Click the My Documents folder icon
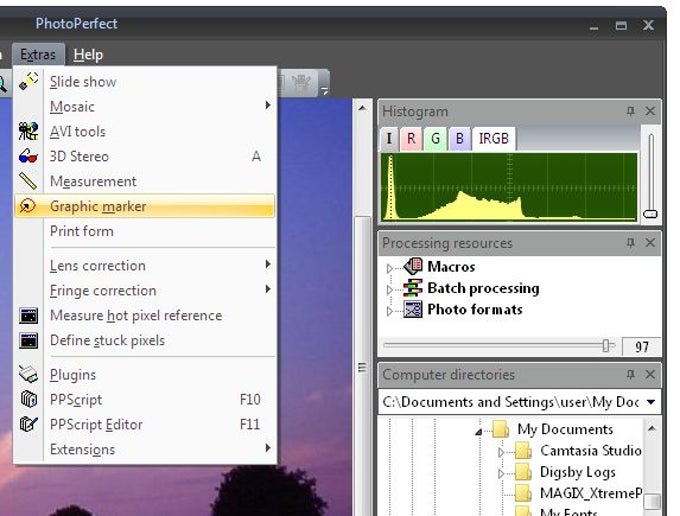The height and width of the screenshot is (516, 680). 501,429
